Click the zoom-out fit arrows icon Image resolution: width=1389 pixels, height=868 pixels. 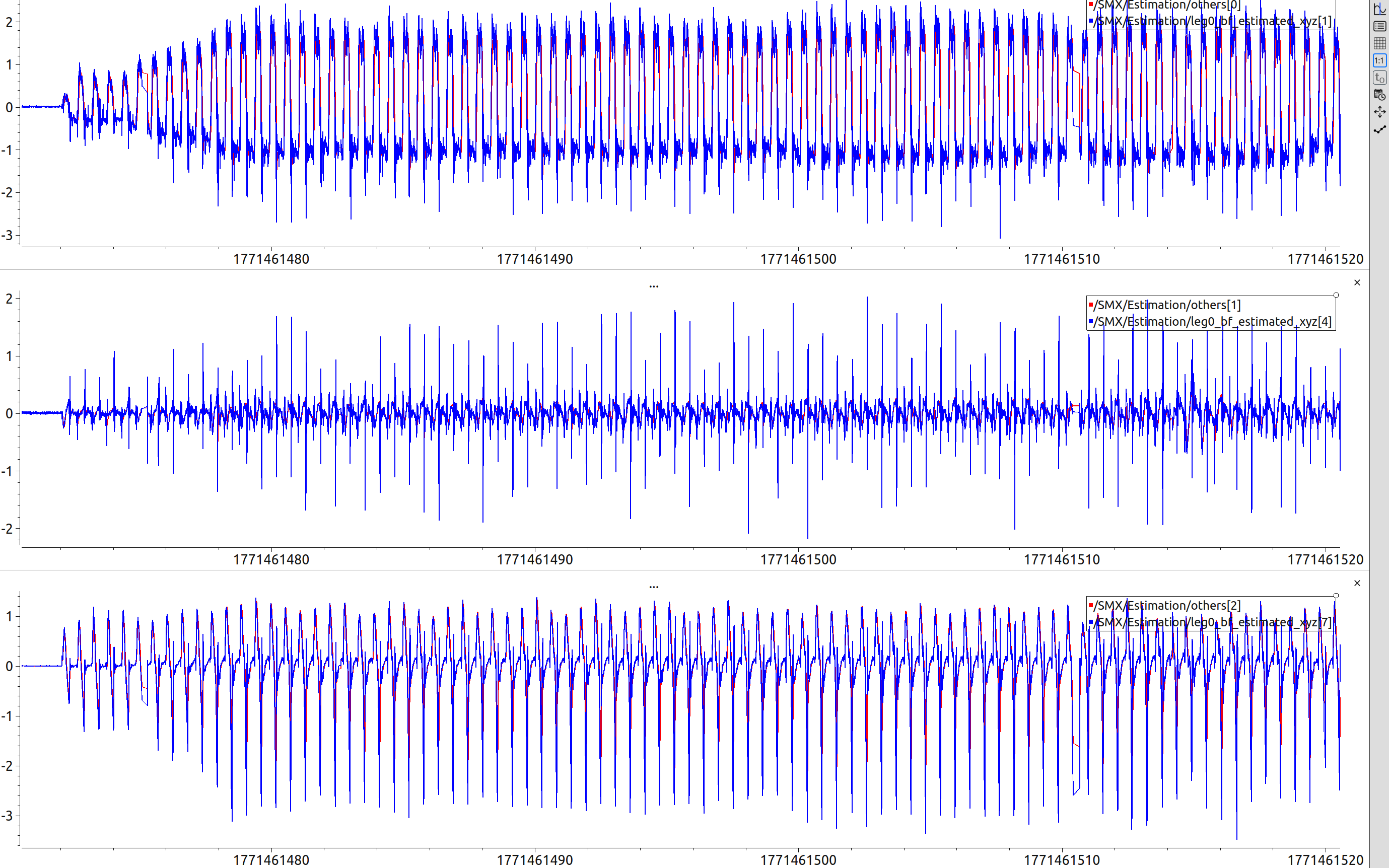(x=1379, y=112)
